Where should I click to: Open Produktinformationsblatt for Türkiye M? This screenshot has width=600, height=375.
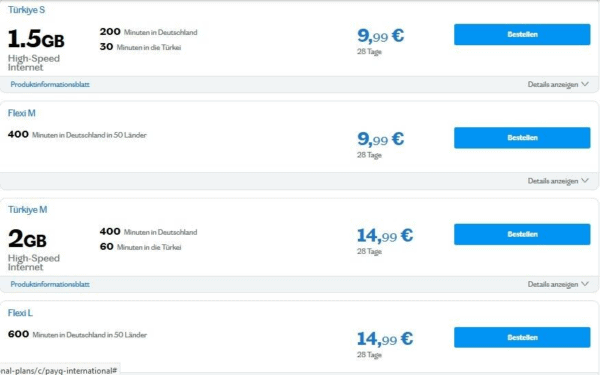point(50,284)
